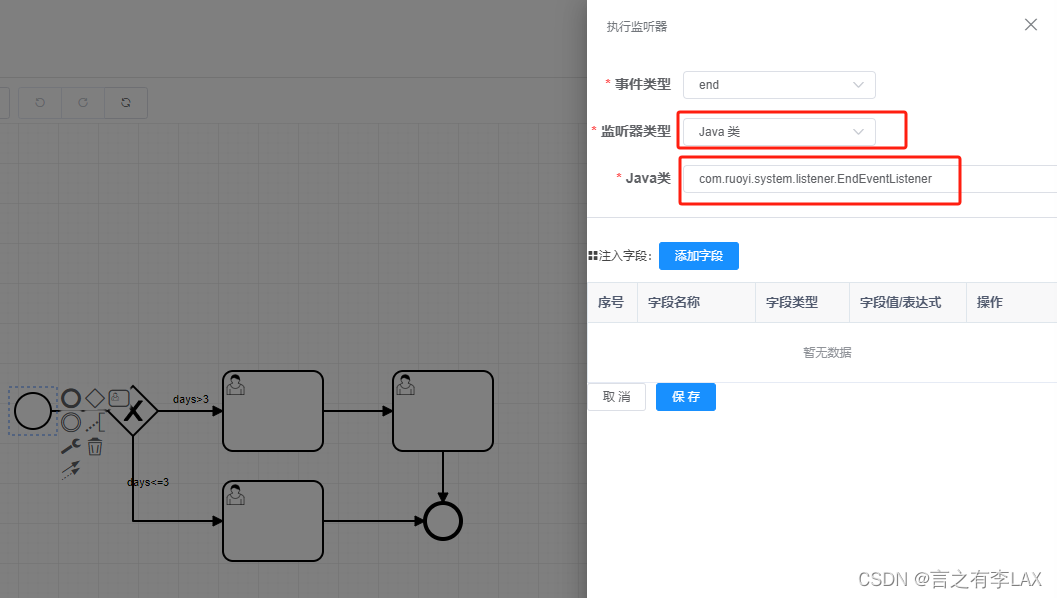Click the 添加字段 button
This screenshot has width=1057, height=598.
698,256
